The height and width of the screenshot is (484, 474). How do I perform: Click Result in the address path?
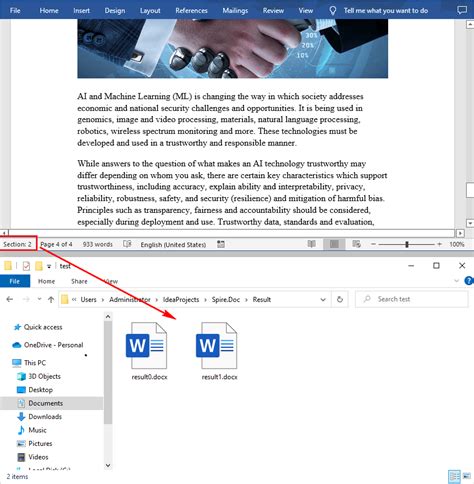(x=262, y=299)
